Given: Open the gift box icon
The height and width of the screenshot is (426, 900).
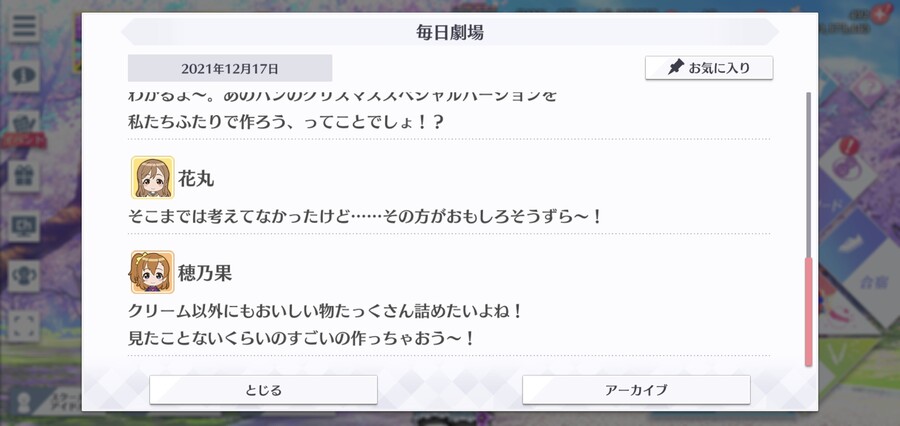Looking at the screenshot, I should point(24,176).
